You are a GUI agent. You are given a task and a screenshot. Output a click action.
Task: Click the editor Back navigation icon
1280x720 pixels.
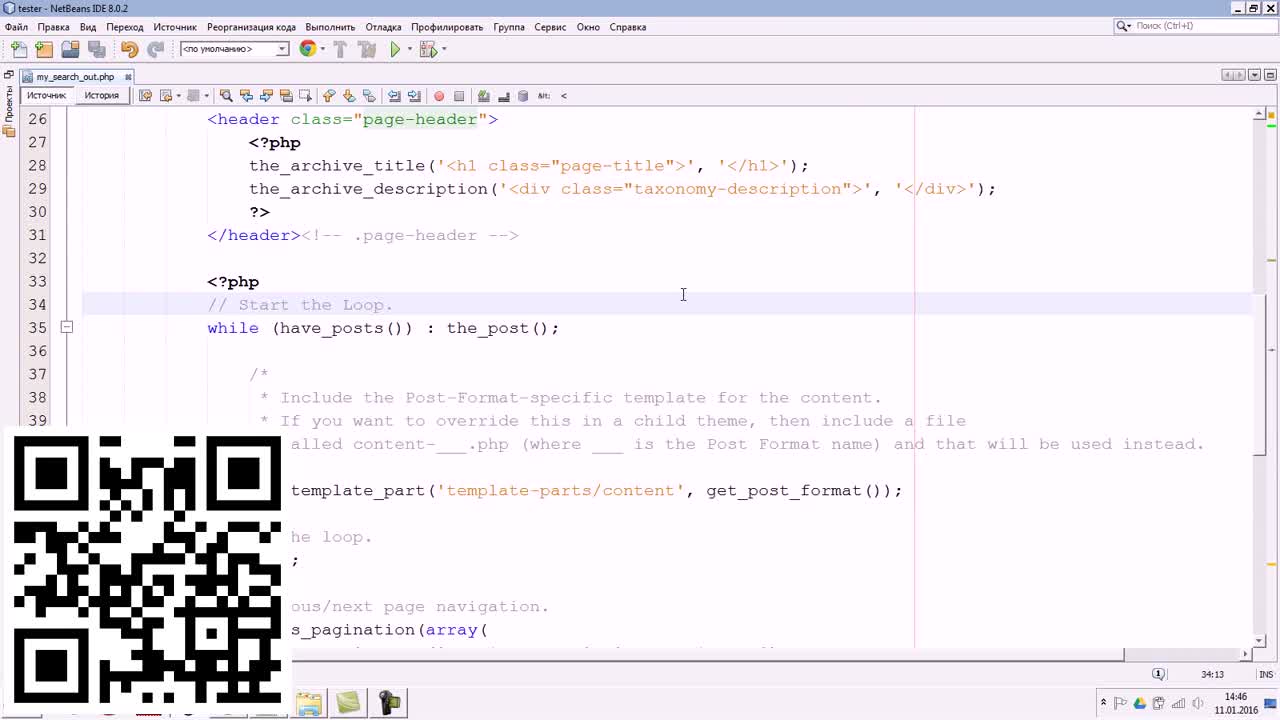pyautogui.click(x=167, y=96)
